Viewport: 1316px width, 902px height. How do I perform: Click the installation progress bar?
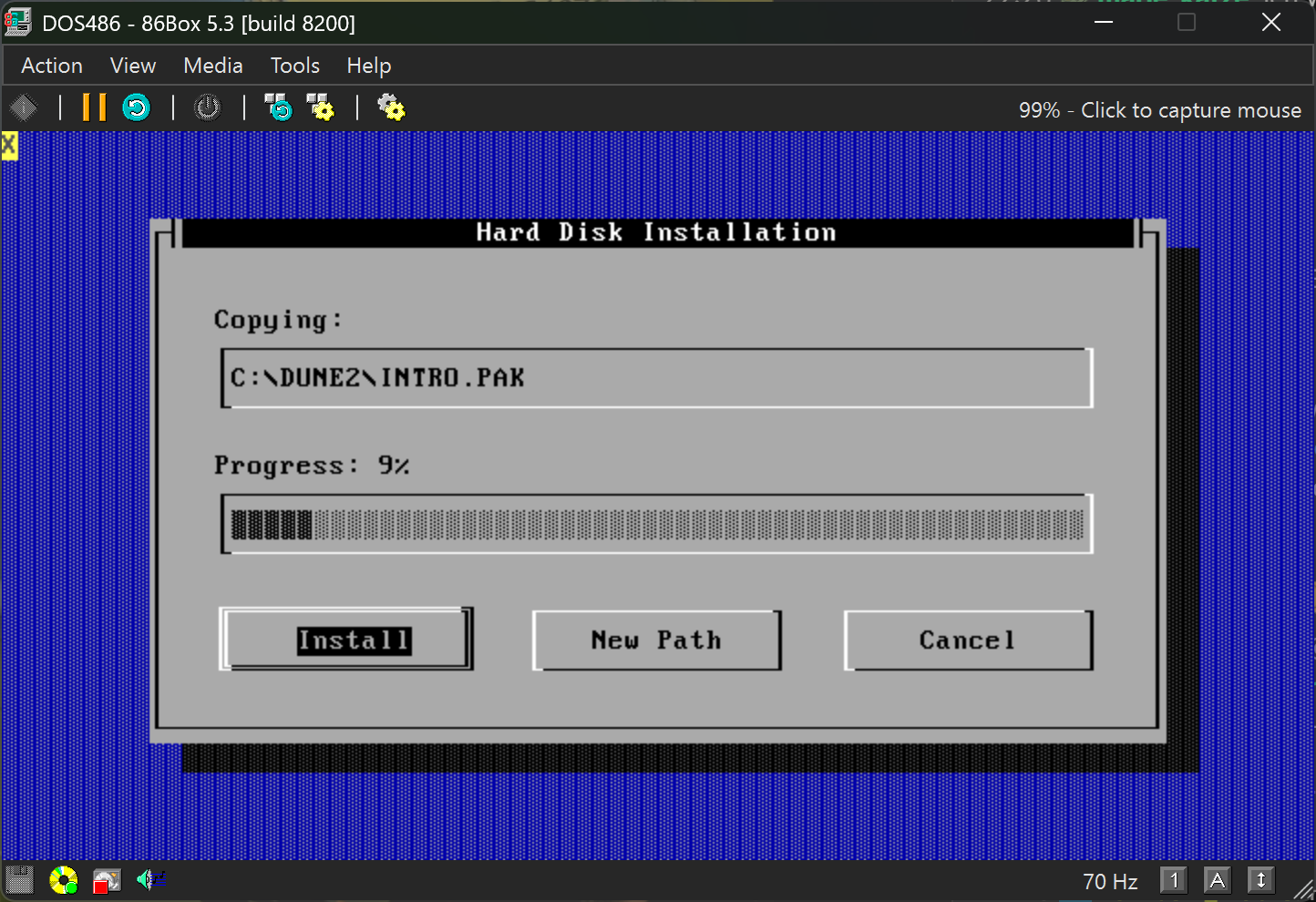(656, 524)
